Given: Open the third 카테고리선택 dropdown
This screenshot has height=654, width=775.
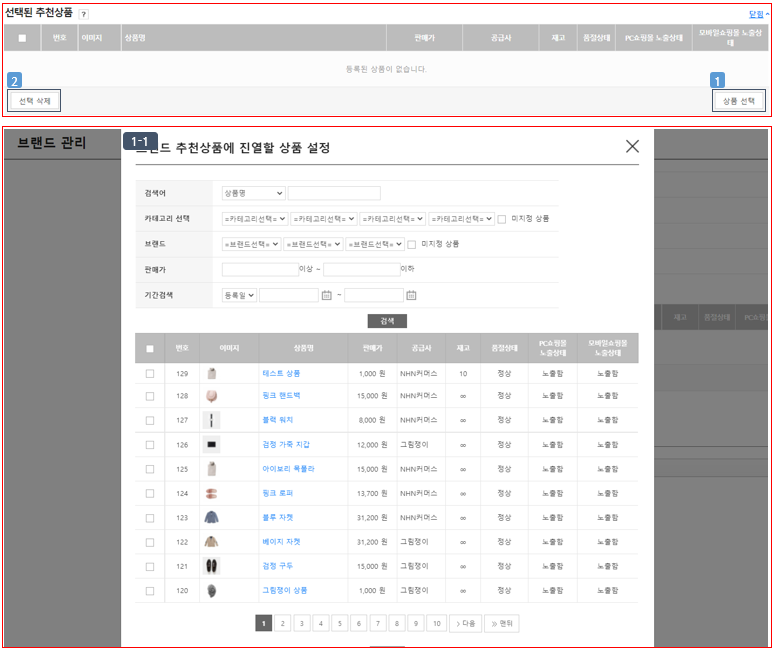Looking at the screenshot, I should [x=392, y=218].
